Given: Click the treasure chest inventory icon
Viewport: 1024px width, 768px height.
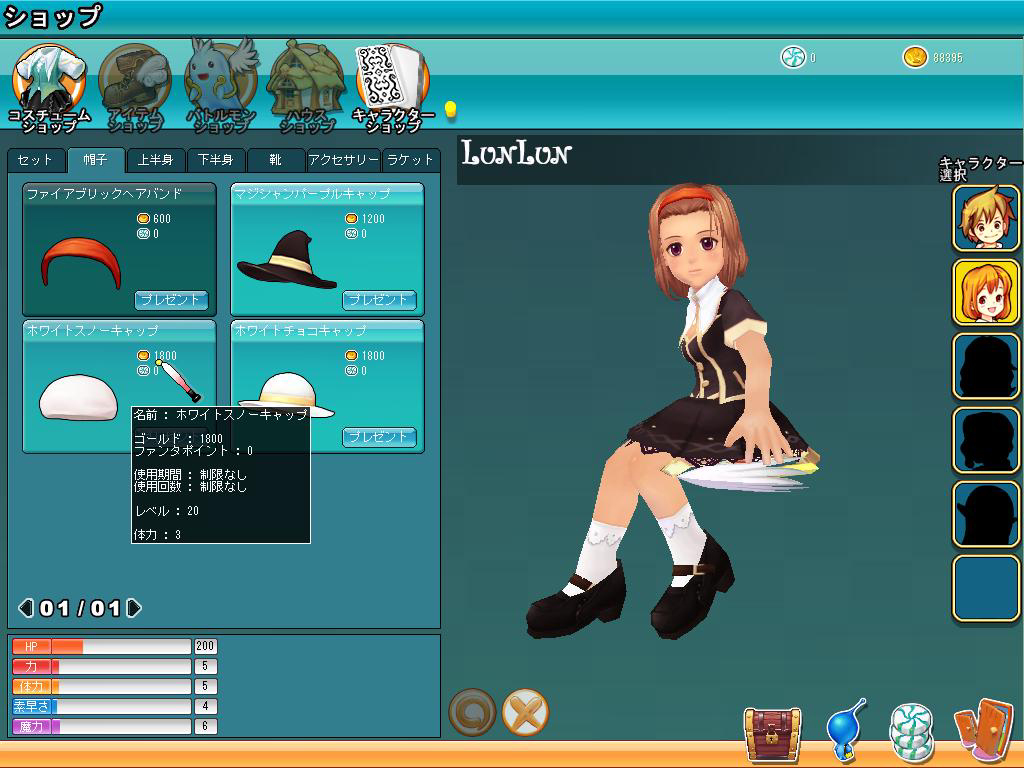Looking at the screenshot, I should tap(772, 734).
